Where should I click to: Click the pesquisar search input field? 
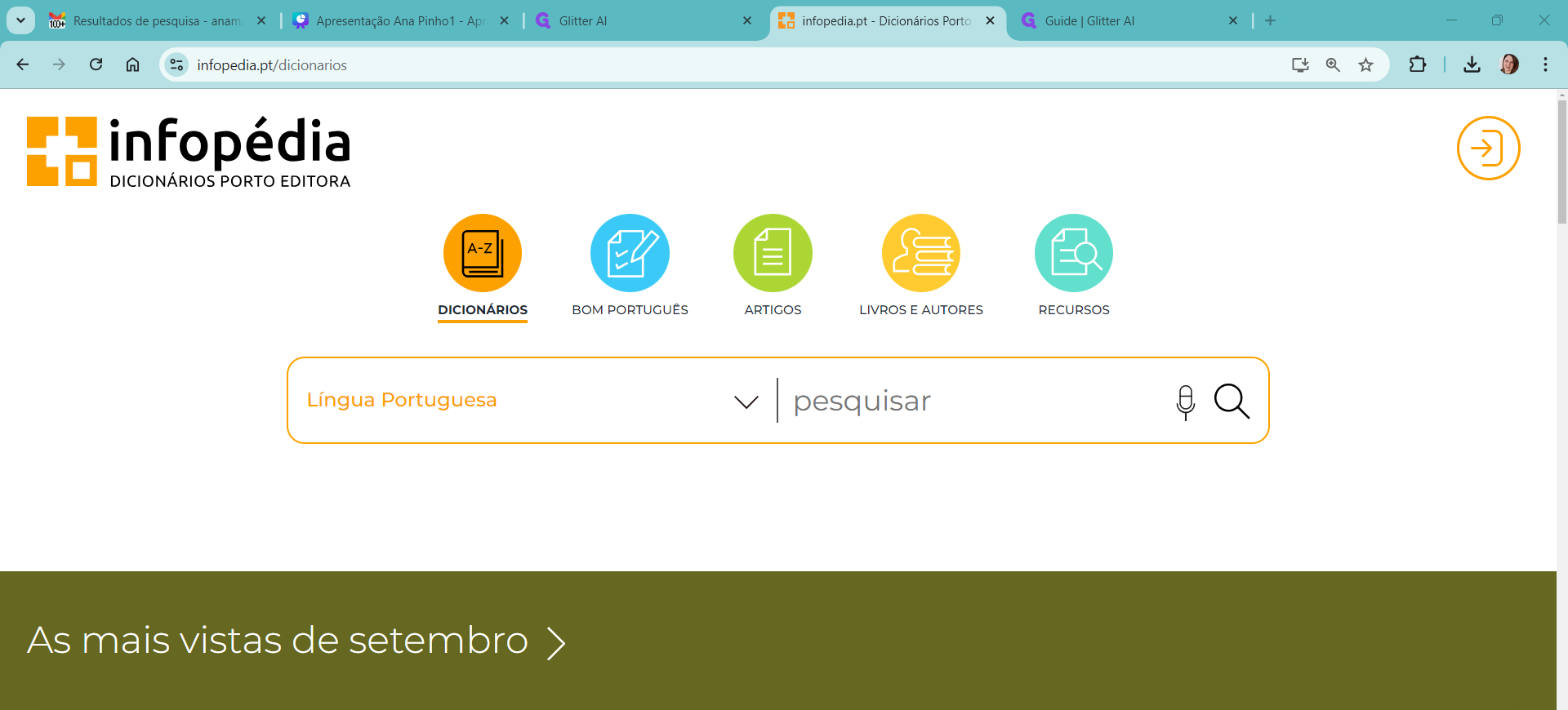(972, 402)
